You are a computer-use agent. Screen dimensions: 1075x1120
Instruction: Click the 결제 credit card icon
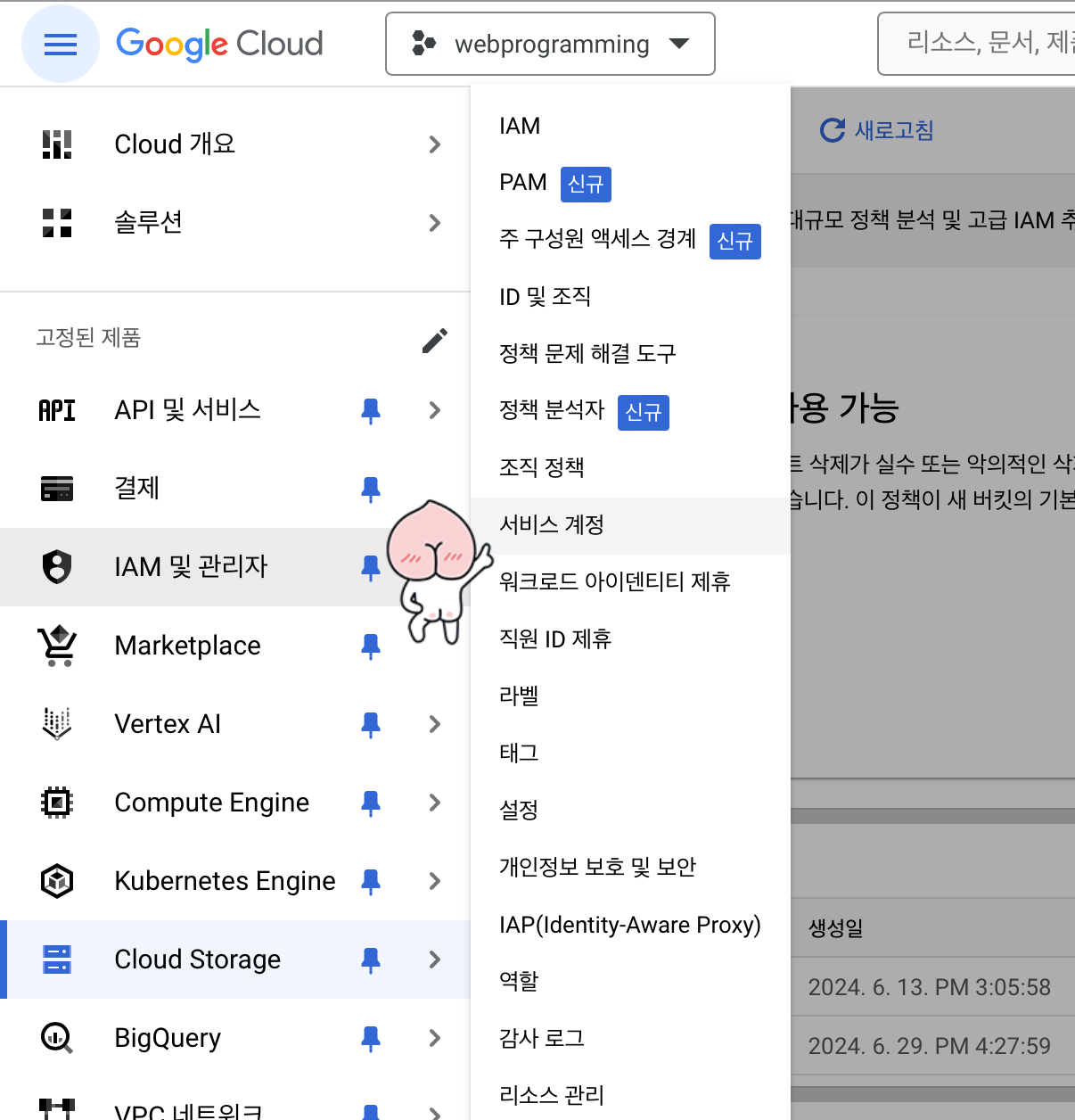57,489
